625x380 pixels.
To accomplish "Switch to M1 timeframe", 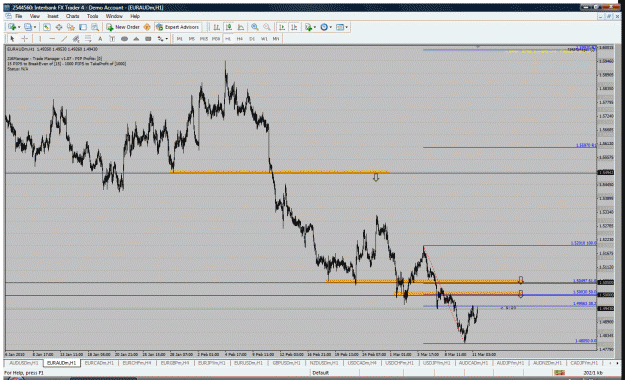I will [x=180, y=39].
